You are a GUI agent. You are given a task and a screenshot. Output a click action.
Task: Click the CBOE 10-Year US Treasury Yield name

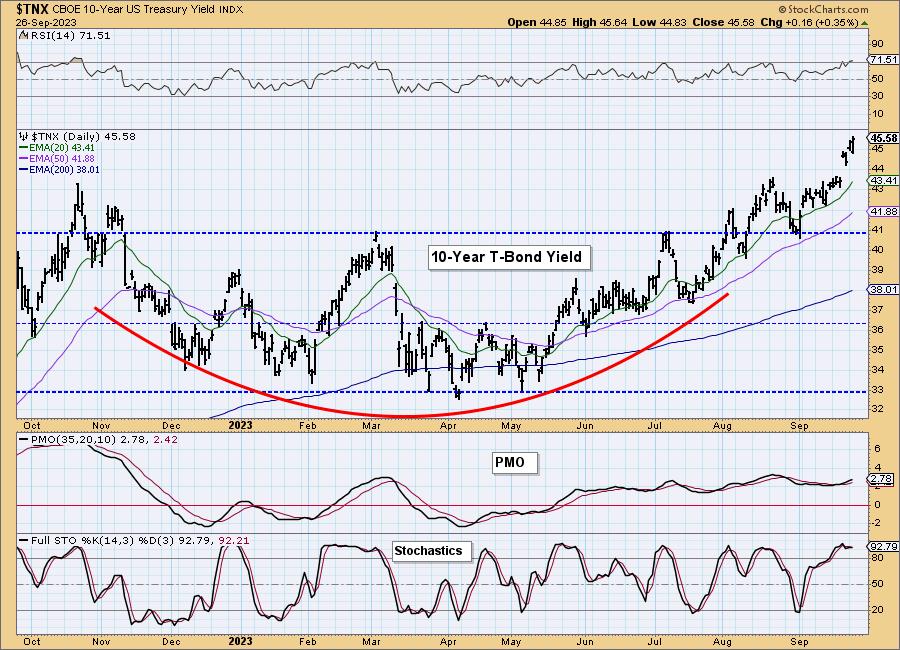[134, 10]
